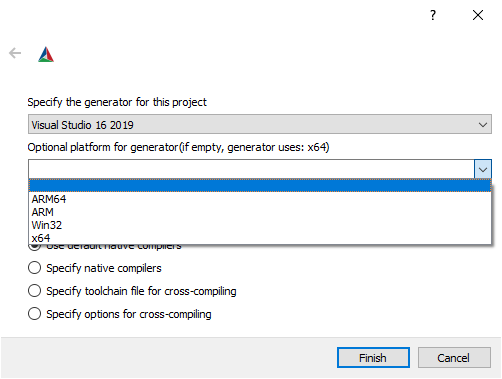
Task: Click the Cancel button
Action: 454,358
